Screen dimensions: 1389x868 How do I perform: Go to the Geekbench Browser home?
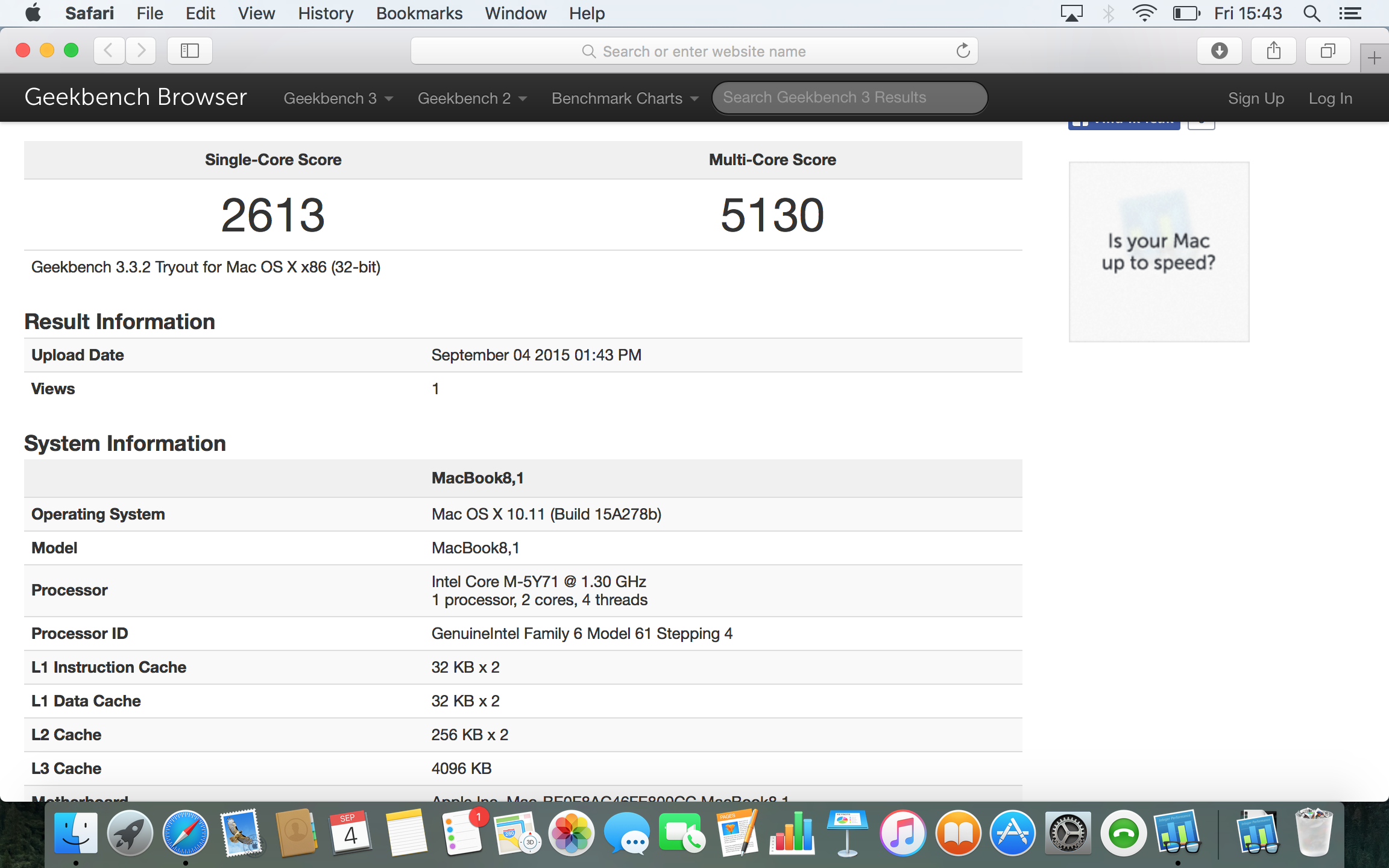coord(136,97)
